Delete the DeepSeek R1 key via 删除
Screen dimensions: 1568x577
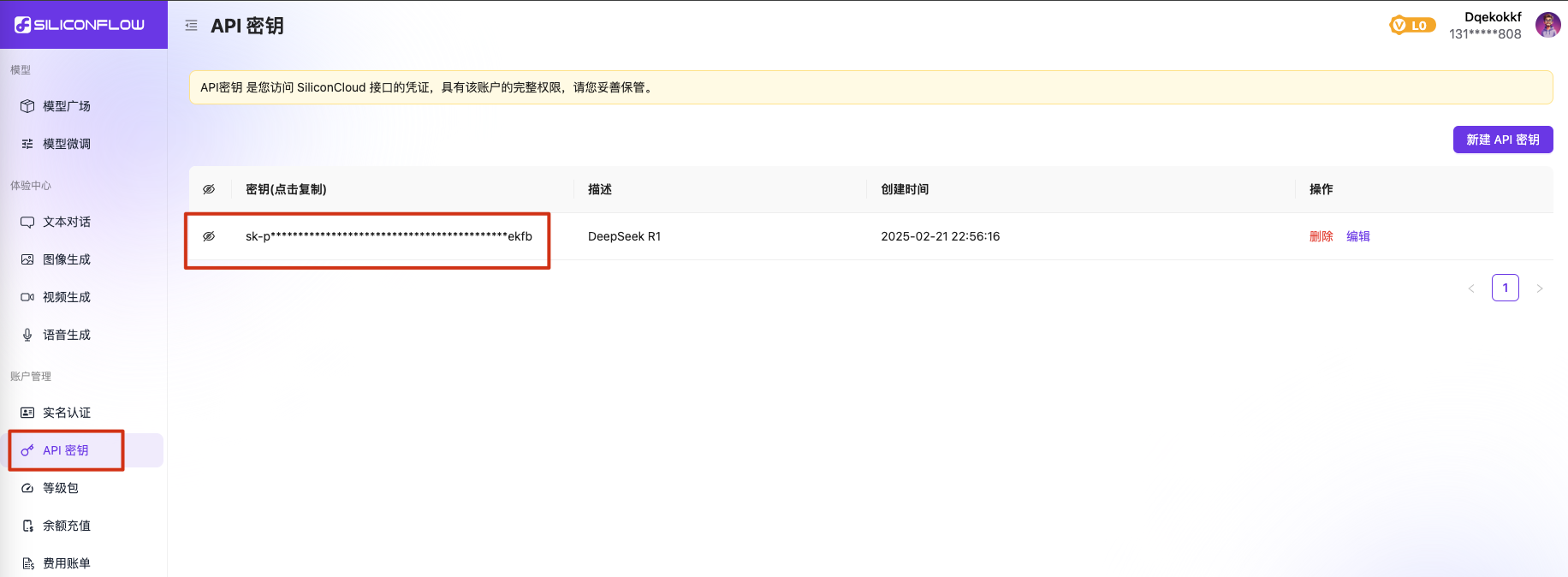pos(1321,236)
